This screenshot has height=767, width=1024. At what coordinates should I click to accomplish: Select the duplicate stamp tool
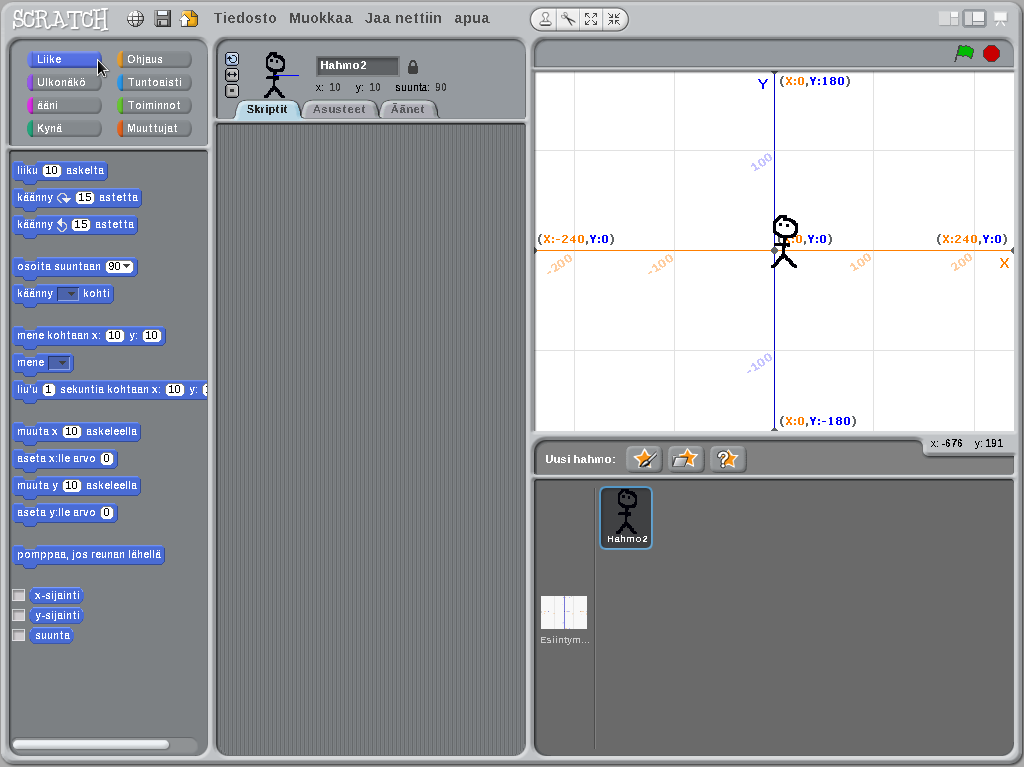coord(545,20)
